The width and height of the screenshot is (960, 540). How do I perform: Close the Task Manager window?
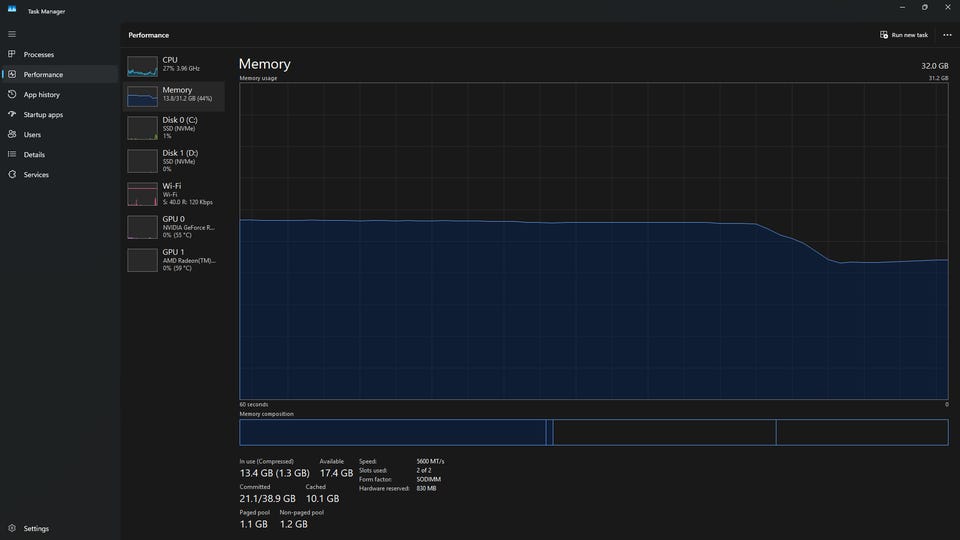948,7
